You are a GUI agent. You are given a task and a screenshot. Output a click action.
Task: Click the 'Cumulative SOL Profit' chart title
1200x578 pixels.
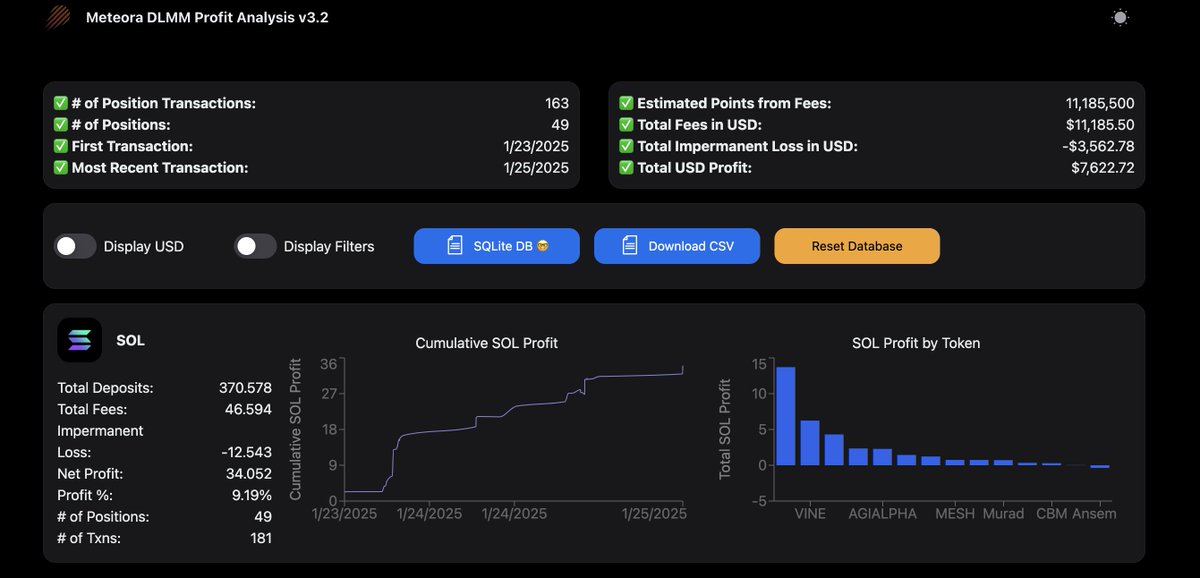coord(487,343)
